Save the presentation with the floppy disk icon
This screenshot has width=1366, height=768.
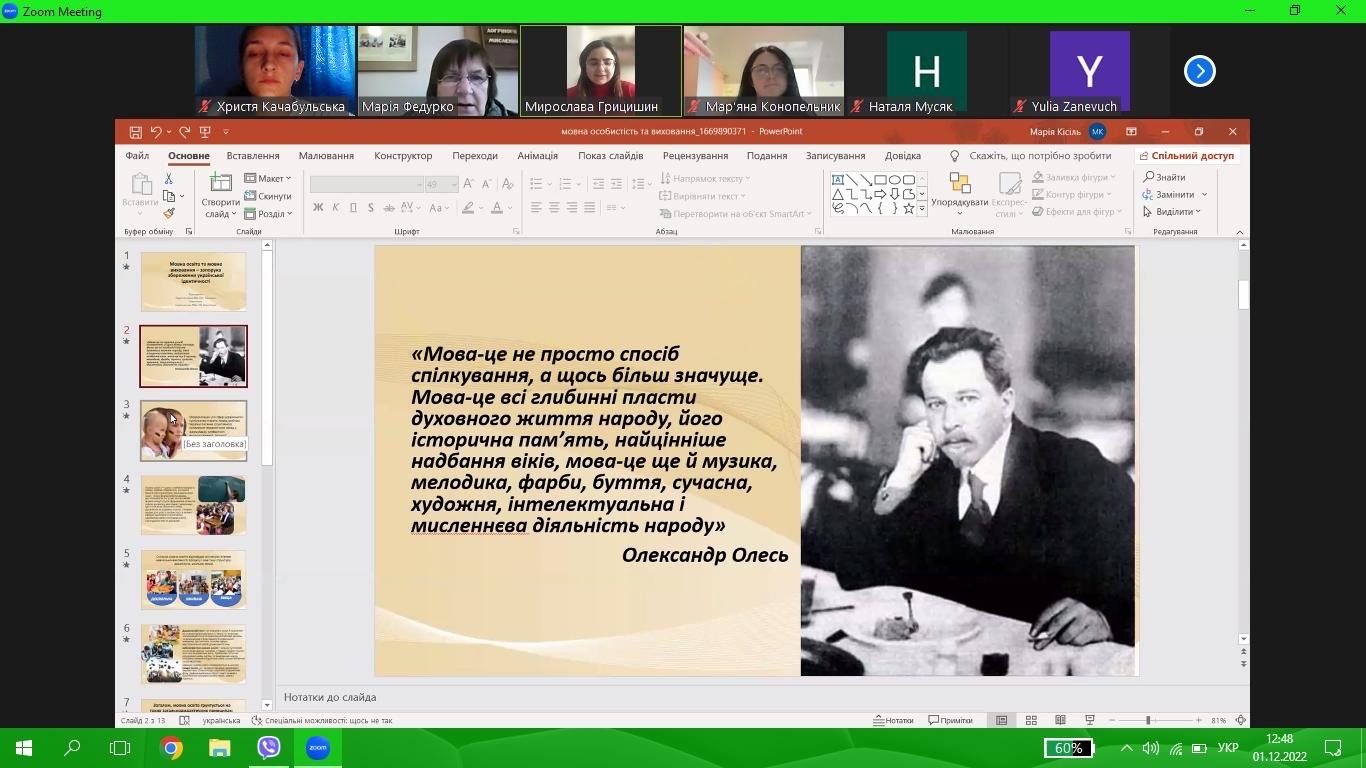[136, 132]
